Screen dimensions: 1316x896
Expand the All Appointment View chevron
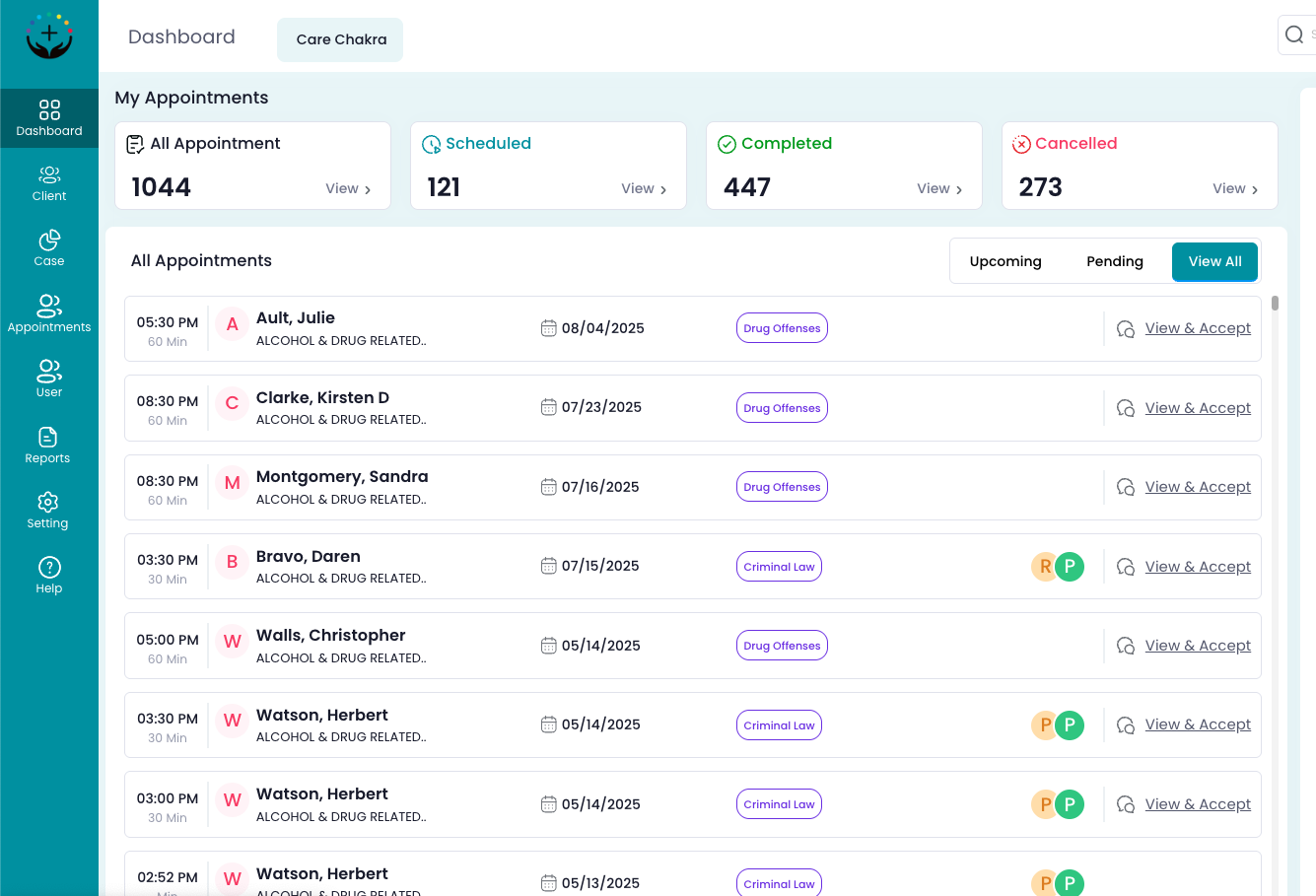tap(349, 188)
